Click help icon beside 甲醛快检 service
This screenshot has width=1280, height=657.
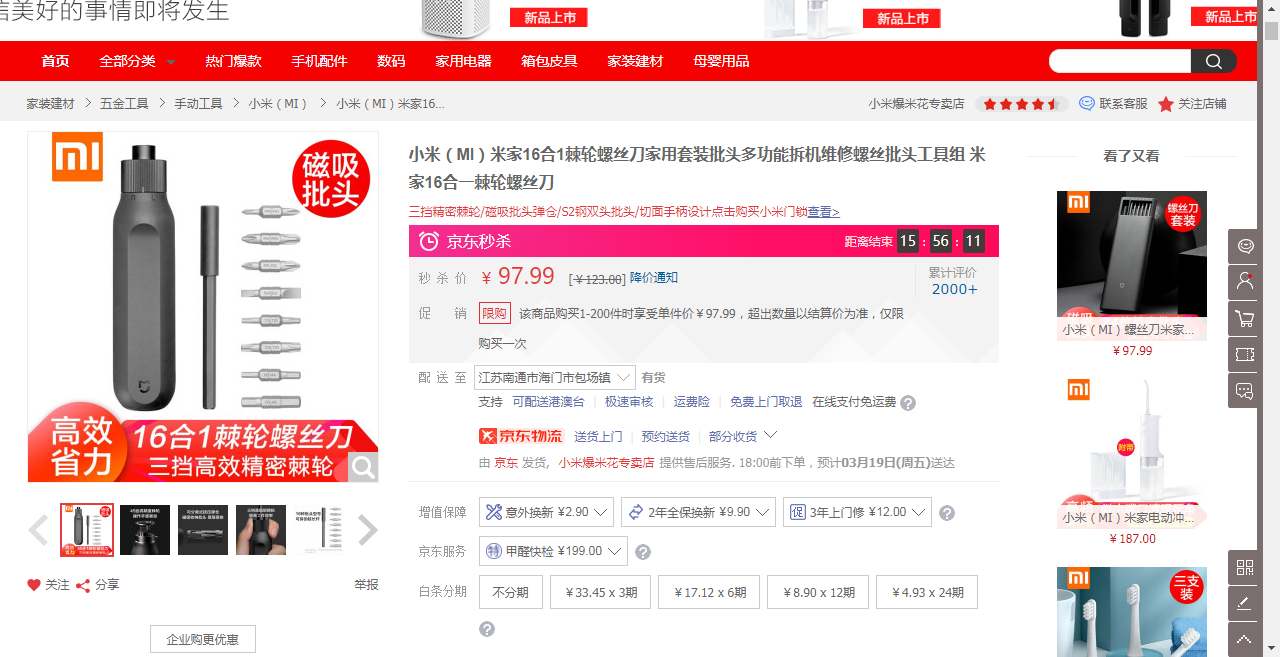(643, 552)
